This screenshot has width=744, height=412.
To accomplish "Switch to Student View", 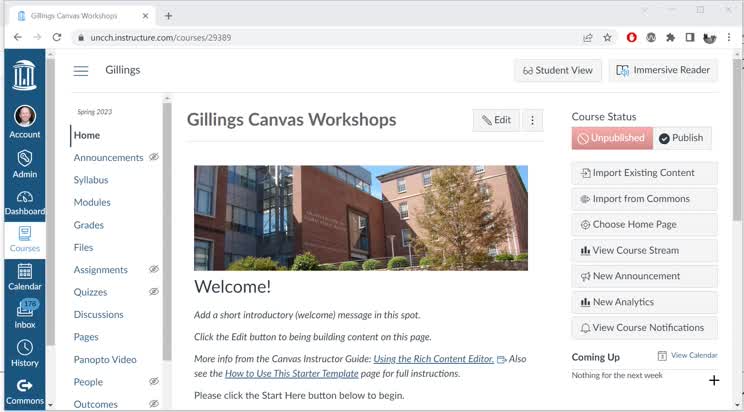I will (558, 70).
